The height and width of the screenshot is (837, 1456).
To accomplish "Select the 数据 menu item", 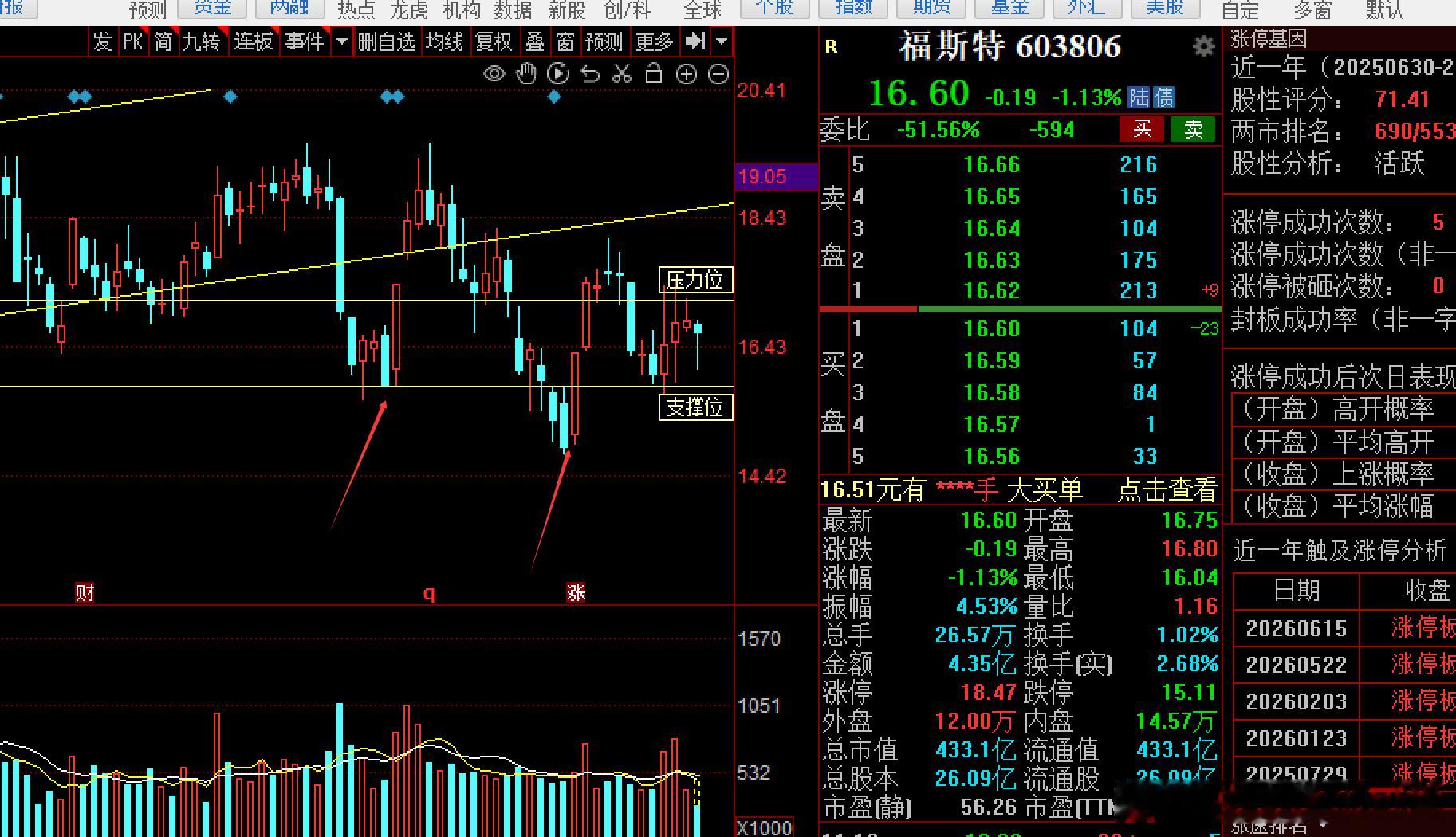I will click(x=514, y=10).
